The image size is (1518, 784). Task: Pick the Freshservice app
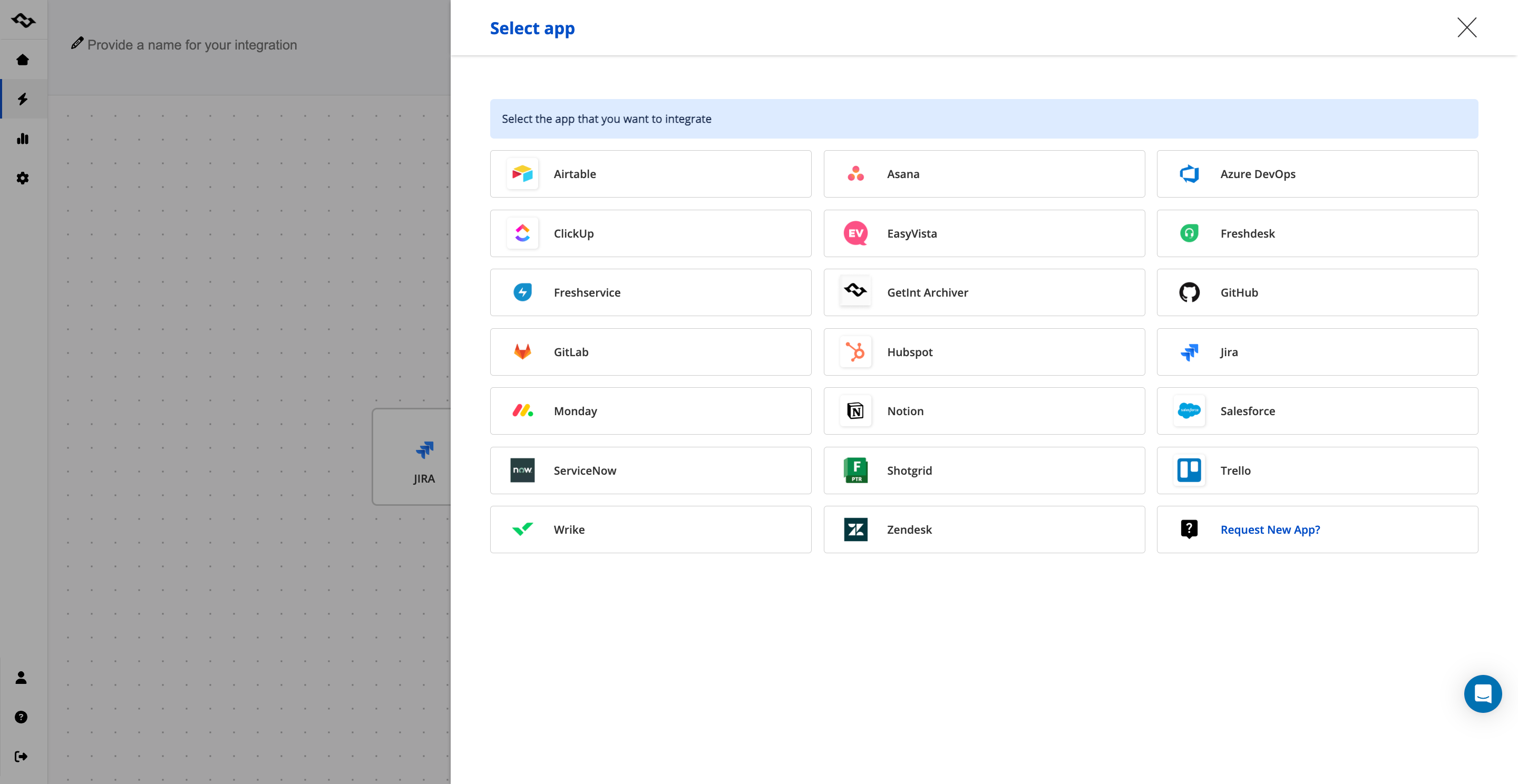[x=650, y=292]
